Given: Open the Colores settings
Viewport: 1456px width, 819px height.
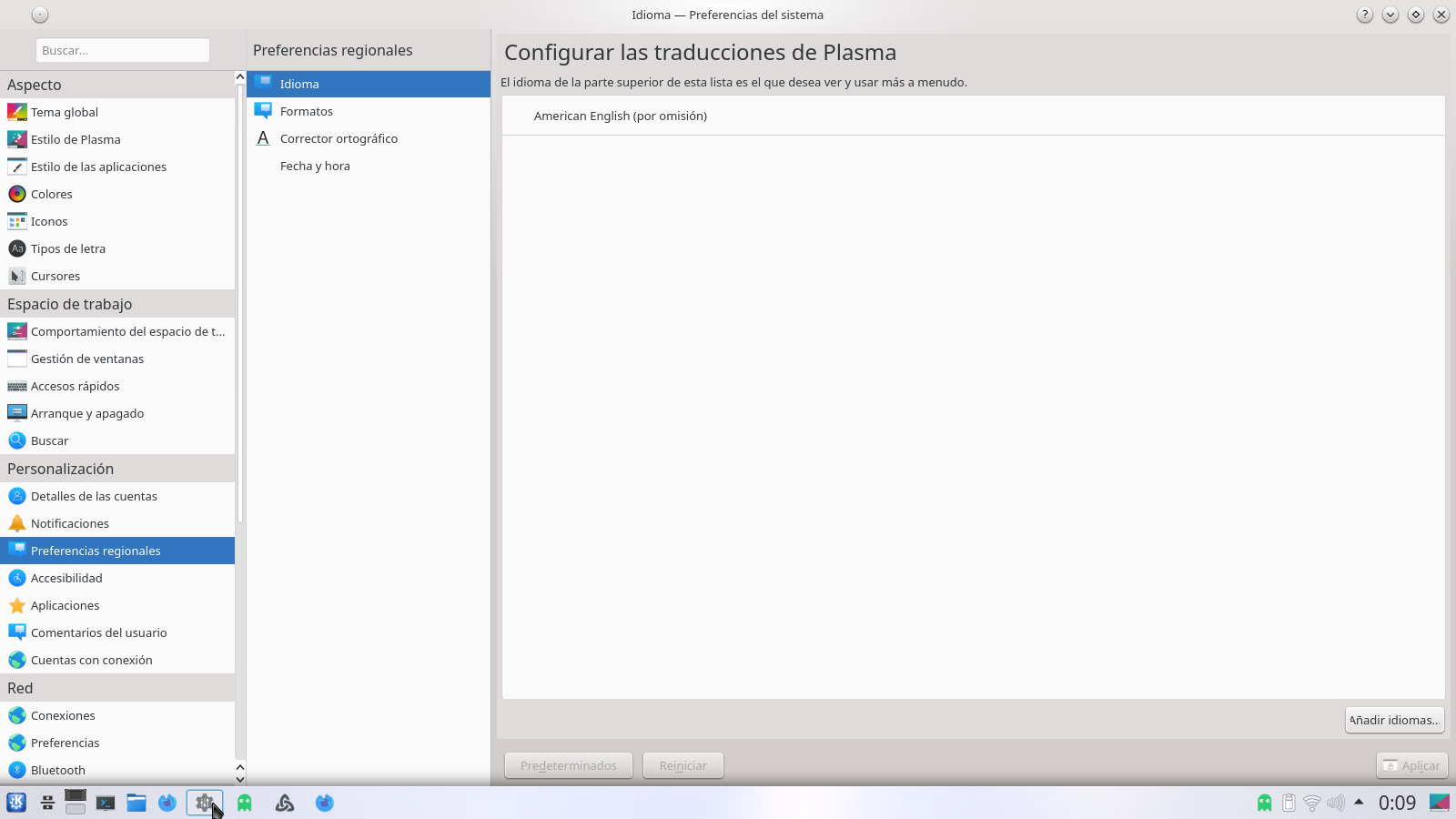Looking at the screenshot, I should pos(117,194).
